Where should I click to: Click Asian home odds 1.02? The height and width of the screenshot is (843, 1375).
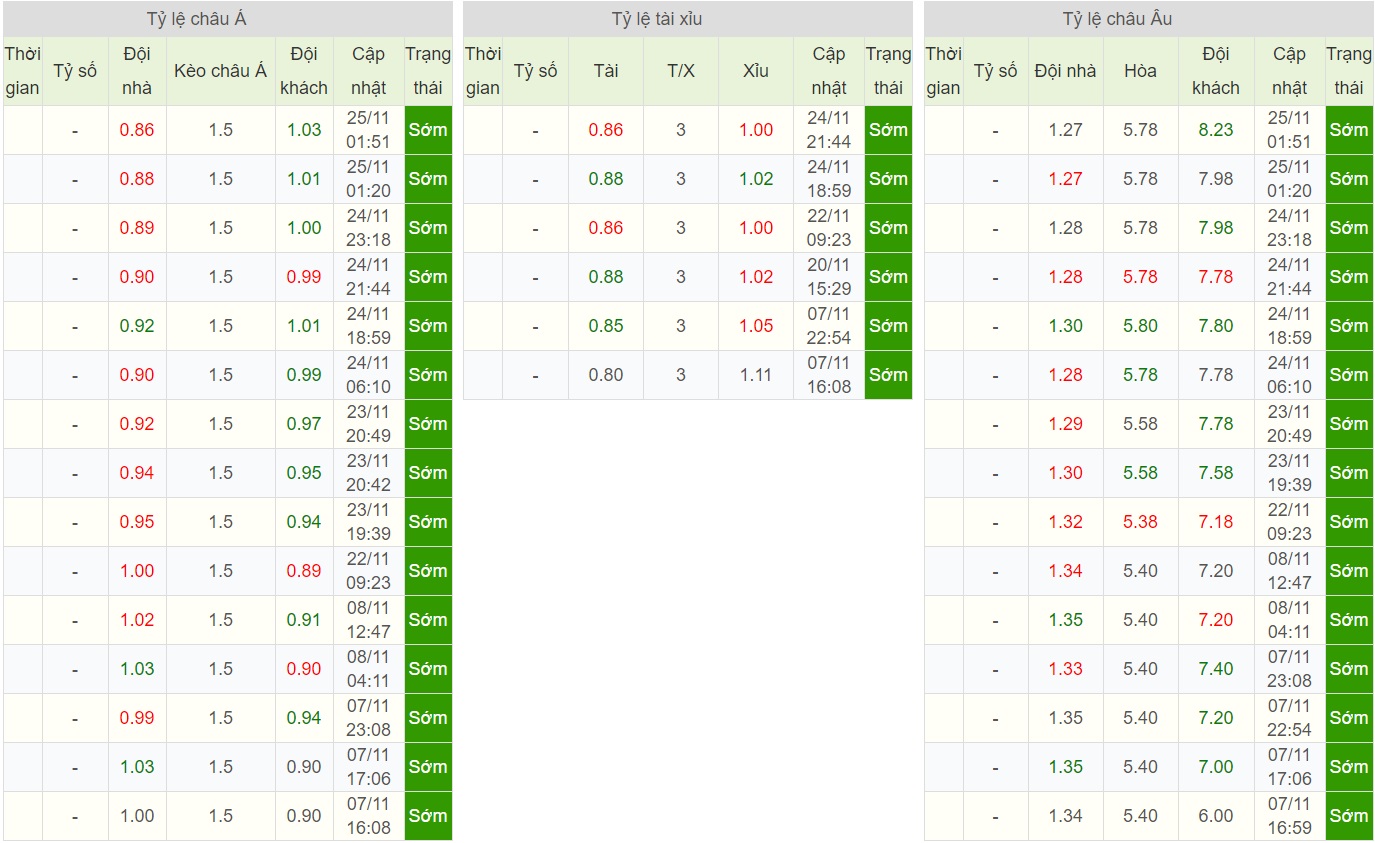137,620
